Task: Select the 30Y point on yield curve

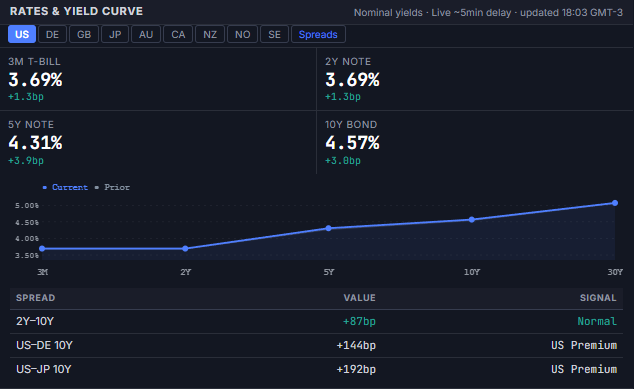Action: pyautogui.click(x=615, y=203)
